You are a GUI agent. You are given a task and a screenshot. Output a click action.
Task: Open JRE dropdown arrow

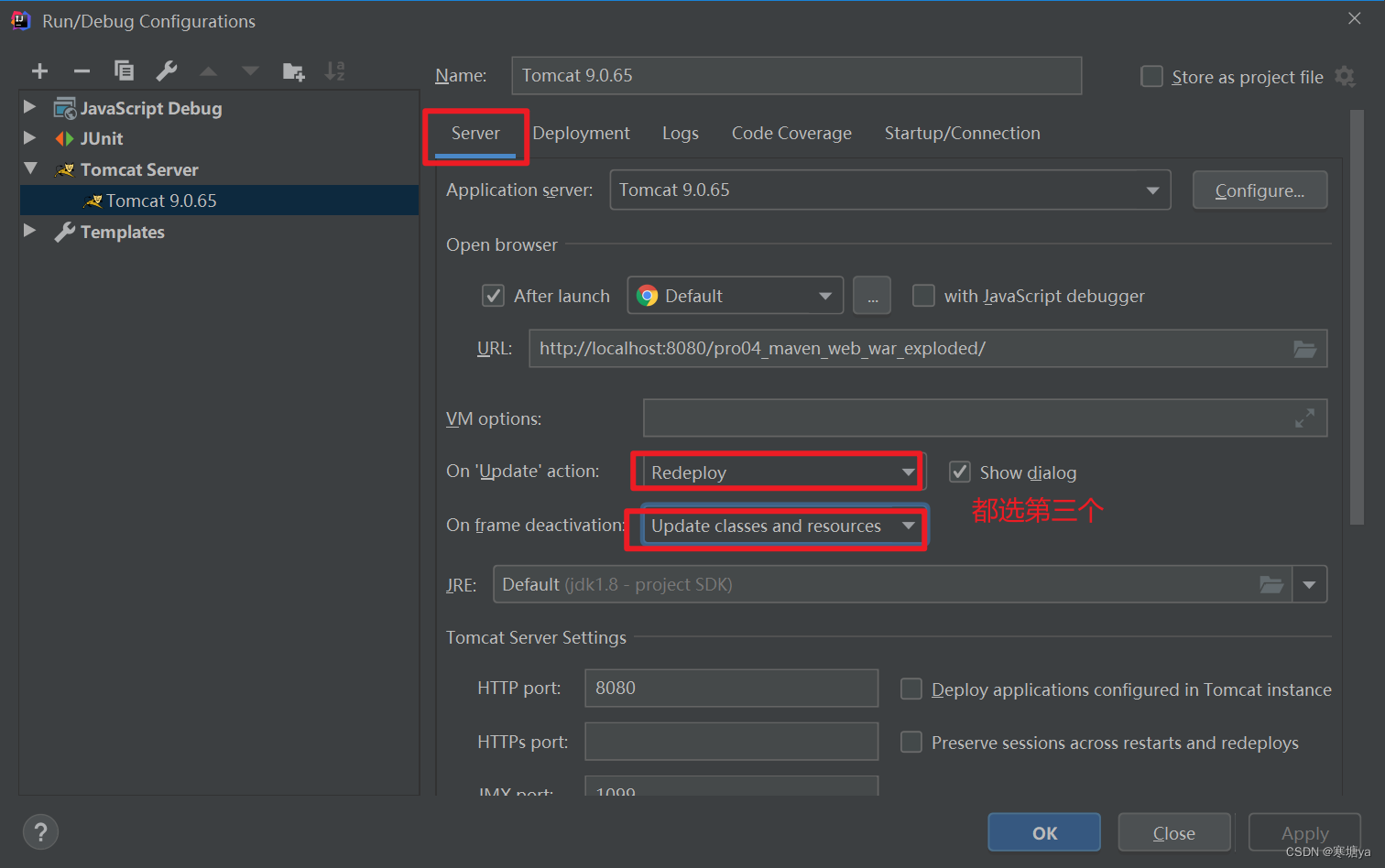click(1309, 584)
